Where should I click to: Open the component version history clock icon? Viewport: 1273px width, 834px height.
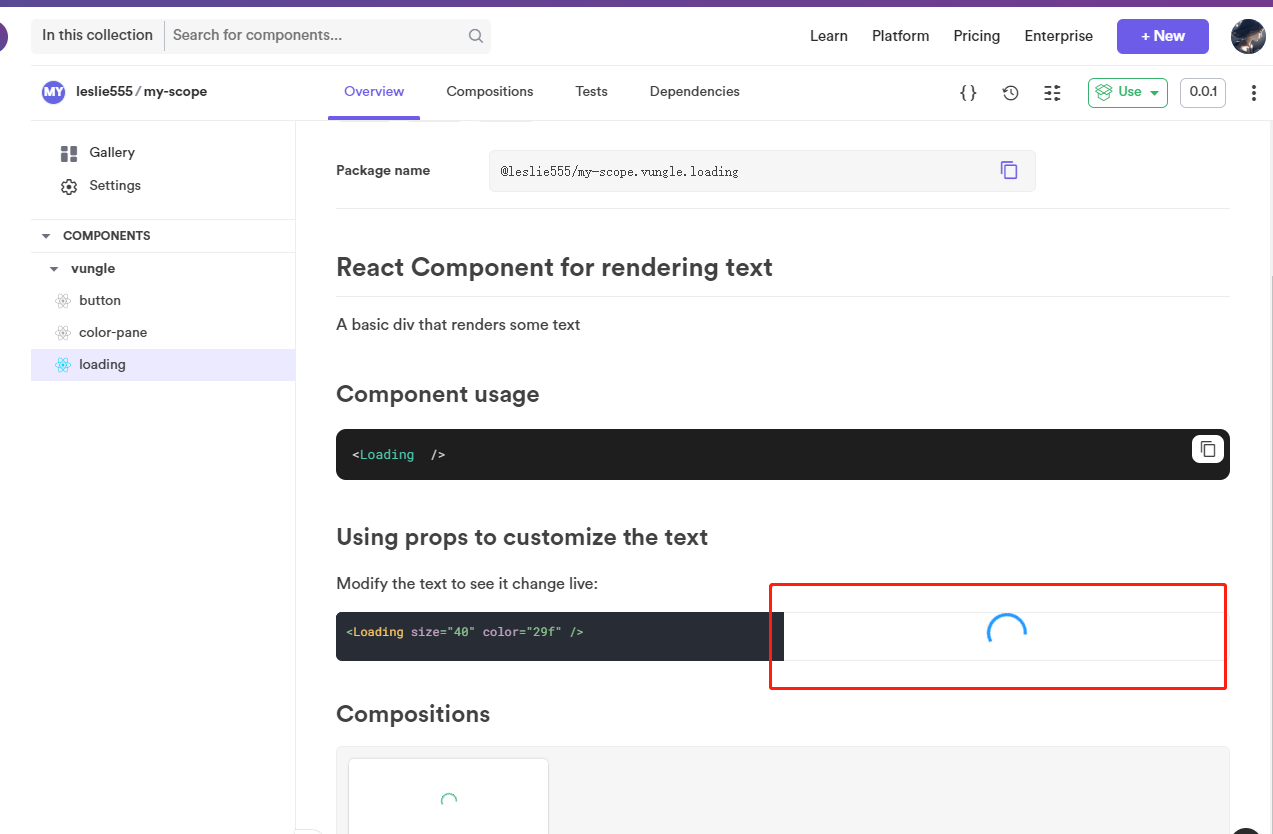tap(1010, 92)
